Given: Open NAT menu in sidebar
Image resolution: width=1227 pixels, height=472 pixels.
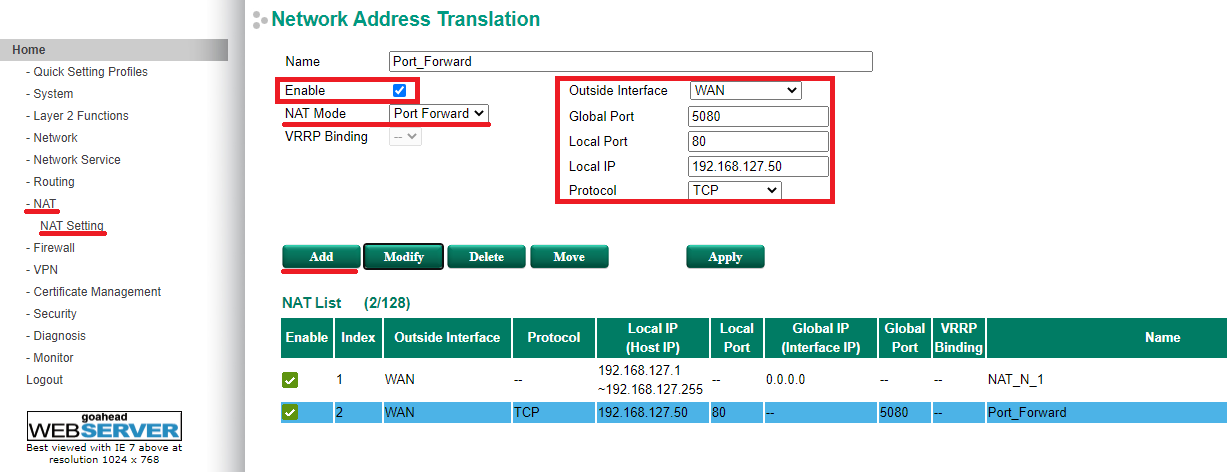Looking at the screenshot, I should 44,204.
